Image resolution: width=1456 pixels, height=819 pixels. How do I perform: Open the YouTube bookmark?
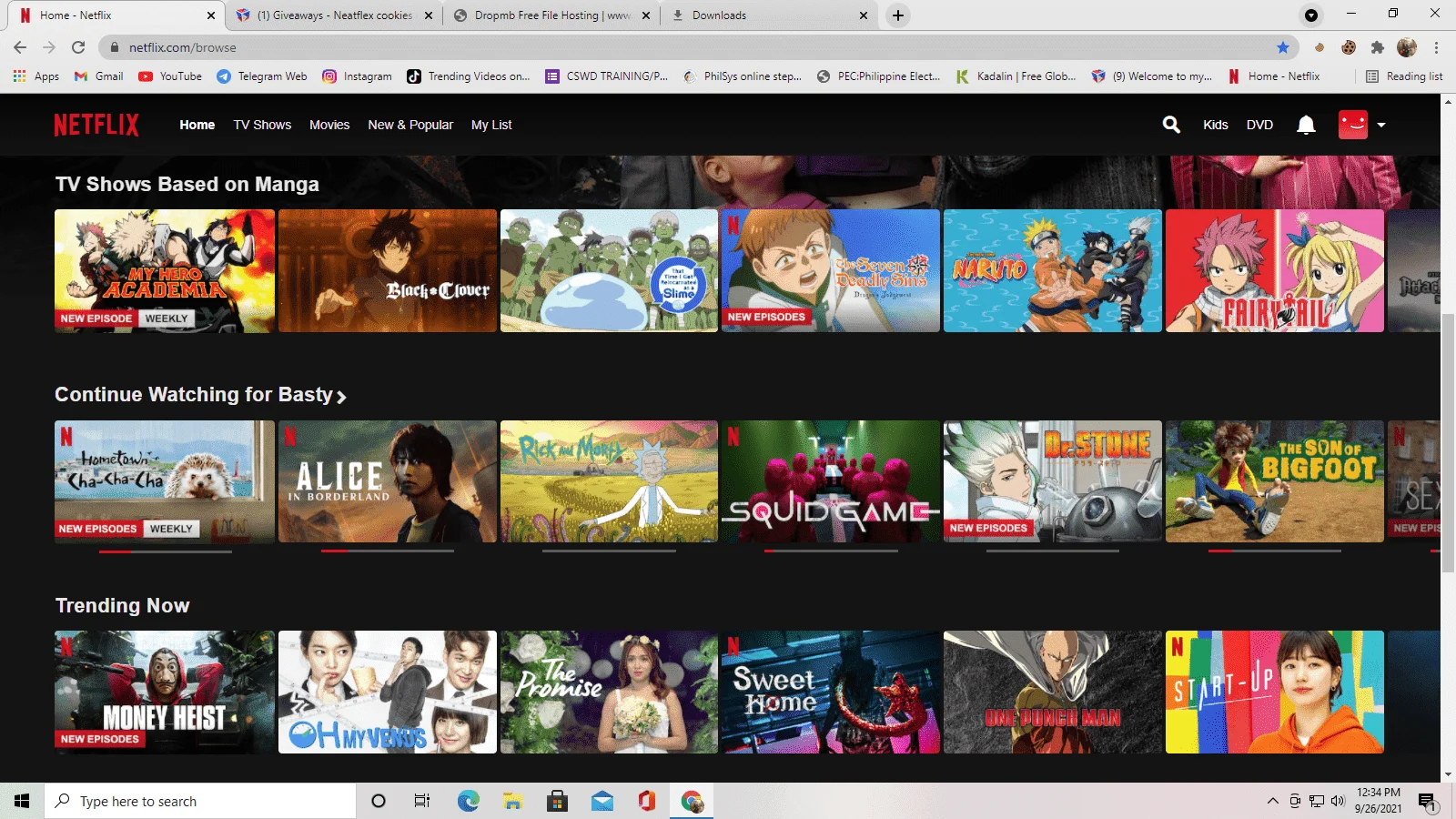170,76
